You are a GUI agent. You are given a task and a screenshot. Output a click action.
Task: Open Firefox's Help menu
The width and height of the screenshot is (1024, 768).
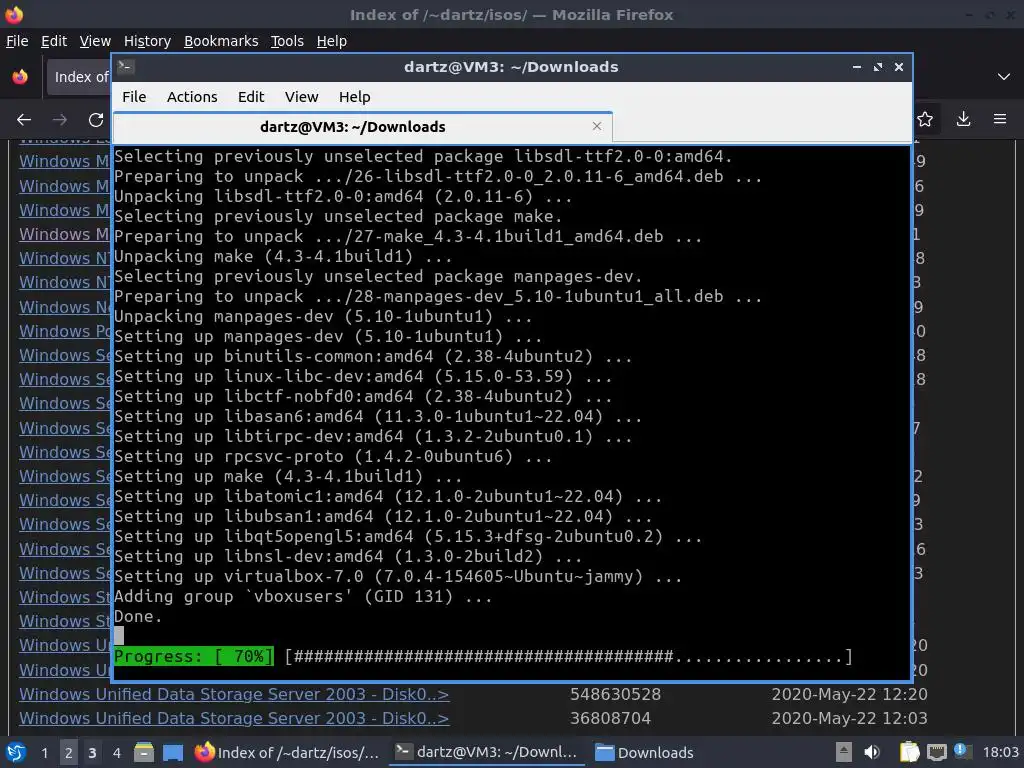click(332, 41)
